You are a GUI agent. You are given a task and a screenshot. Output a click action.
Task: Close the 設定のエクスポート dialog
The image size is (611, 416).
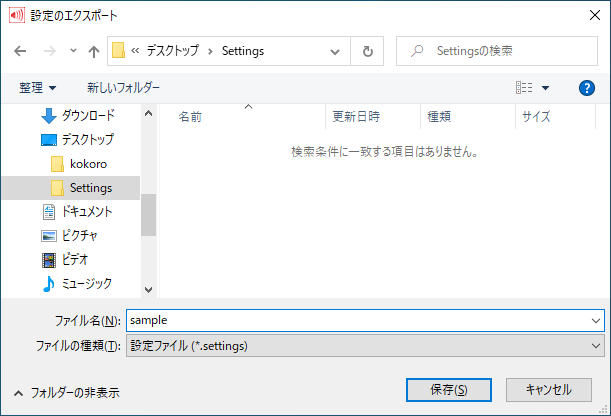[595, 15]
